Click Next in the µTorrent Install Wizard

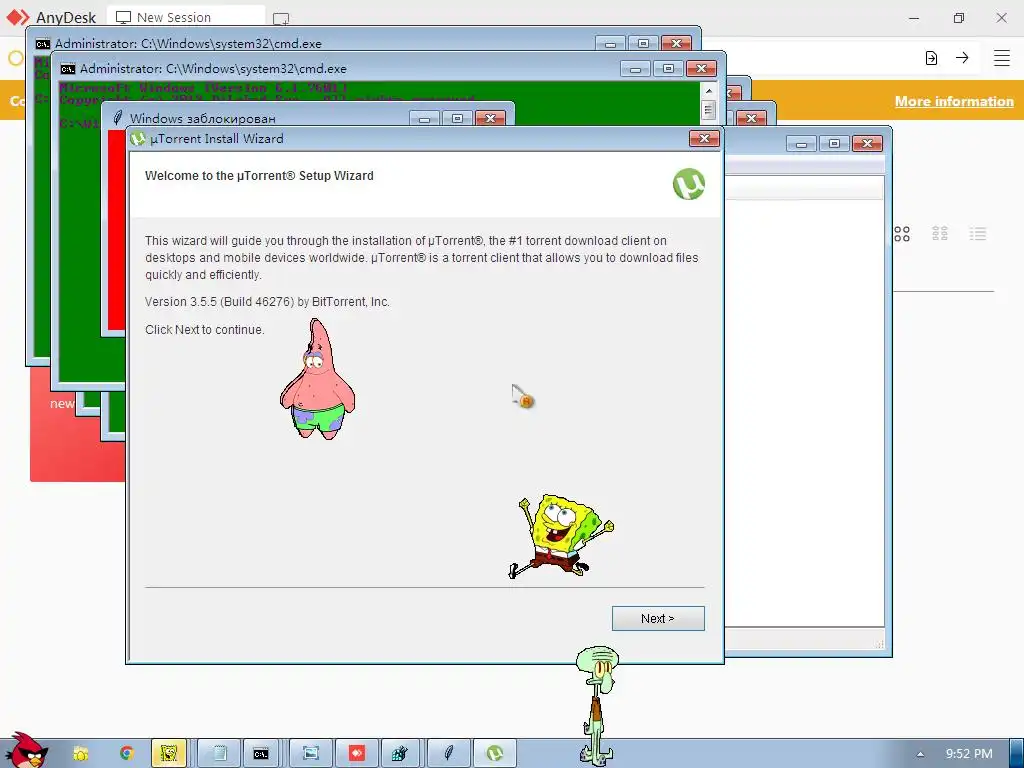point(658,618)
